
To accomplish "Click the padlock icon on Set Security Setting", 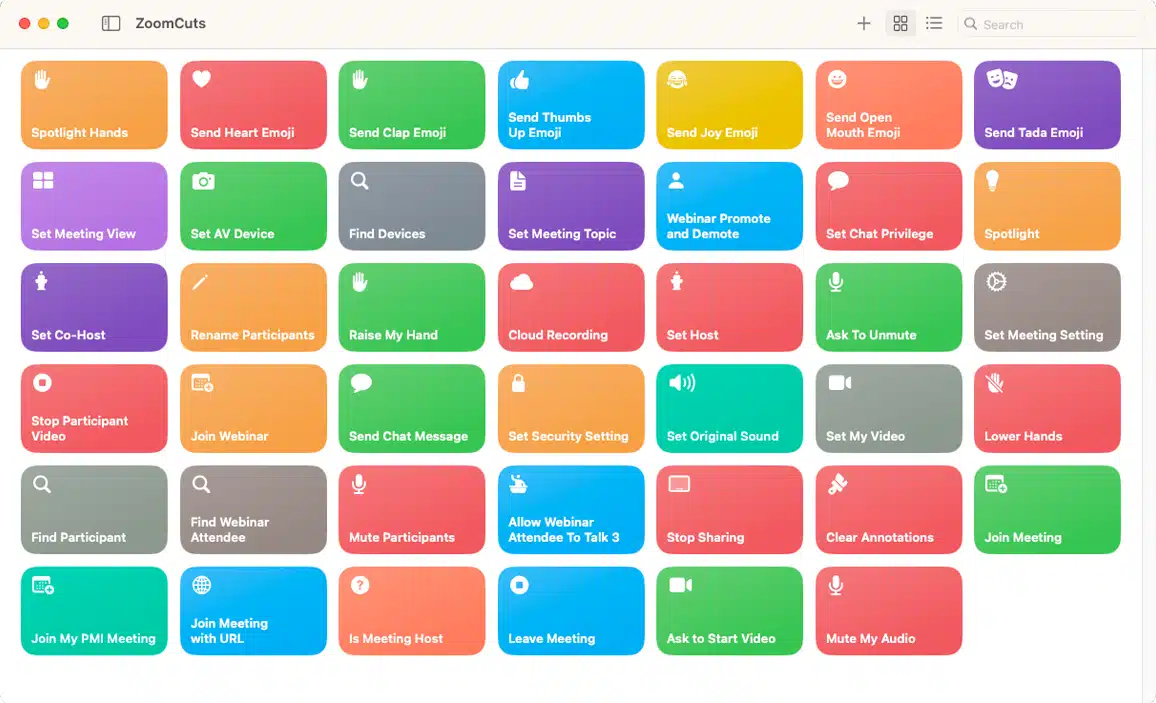I will (518, 383).
